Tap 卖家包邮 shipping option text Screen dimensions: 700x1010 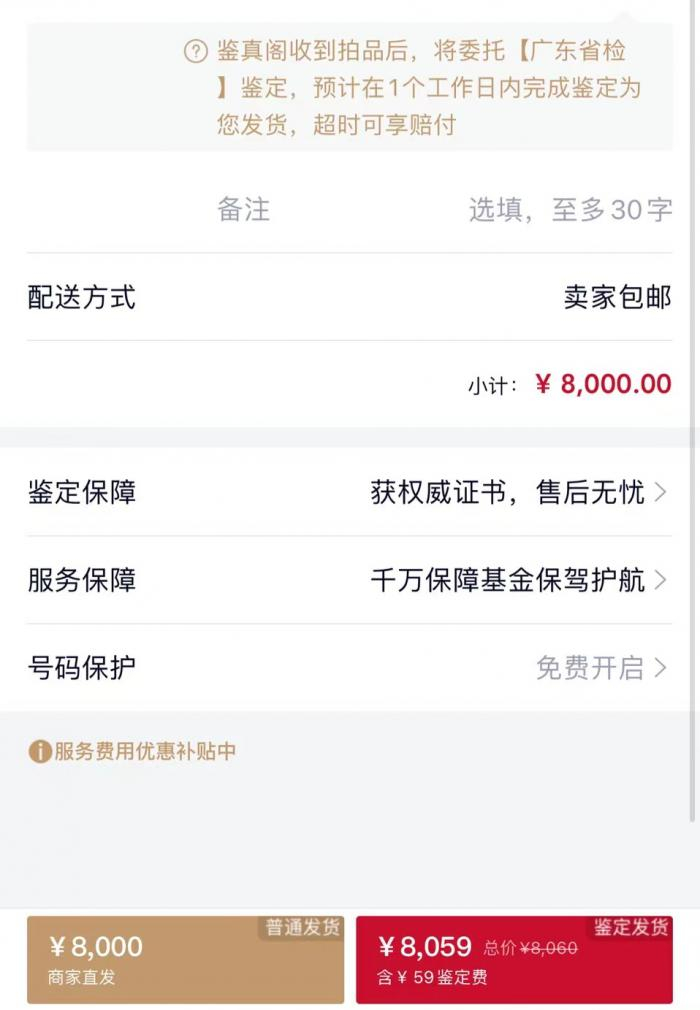(x=617, y=297)
